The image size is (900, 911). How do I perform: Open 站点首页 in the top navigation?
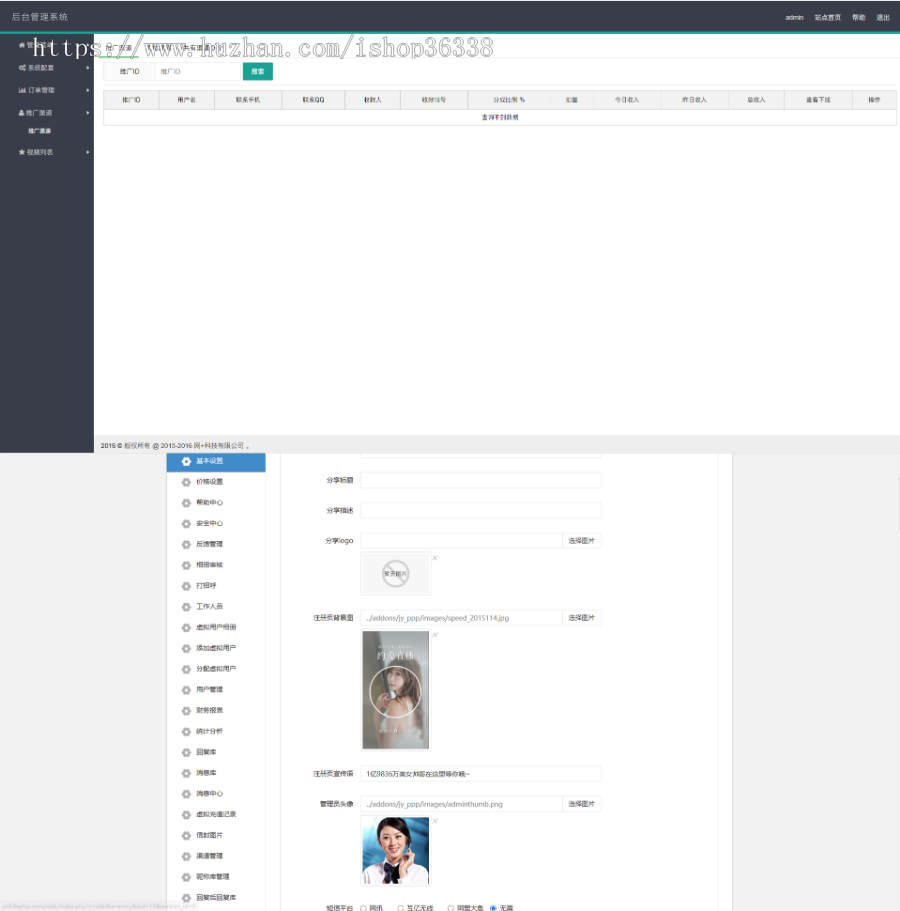coord(827,17)
